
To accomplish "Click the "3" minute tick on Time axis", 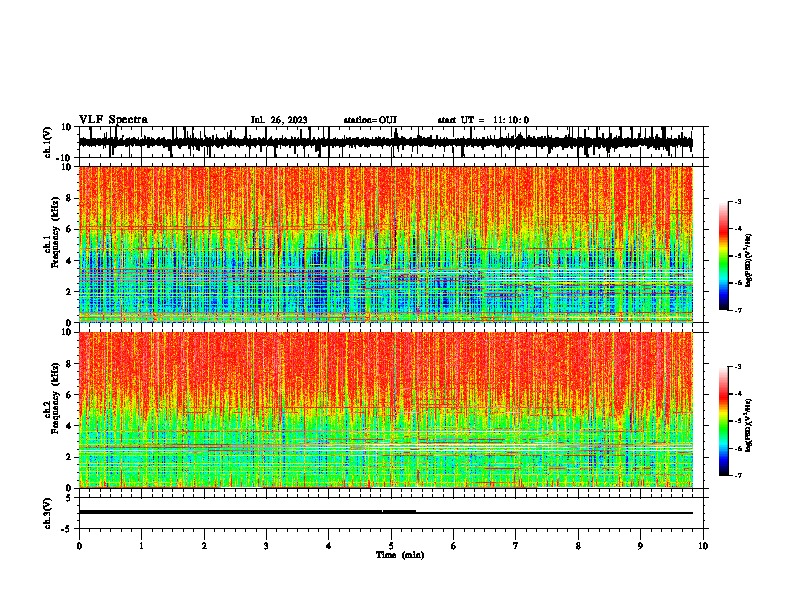I will (x=266, y=546).
